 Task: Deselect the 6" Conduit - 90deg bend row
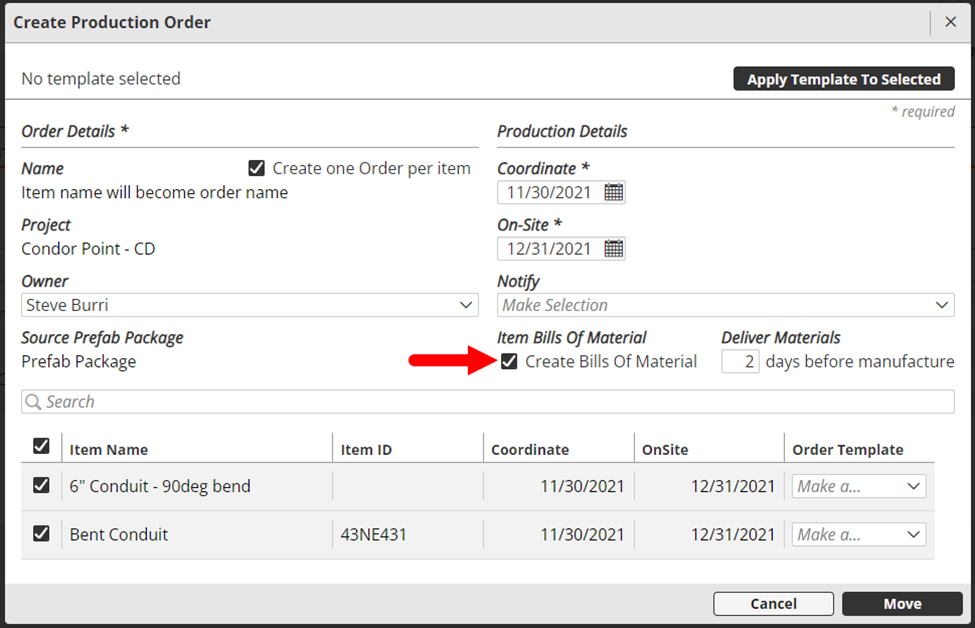pos(41,486)
